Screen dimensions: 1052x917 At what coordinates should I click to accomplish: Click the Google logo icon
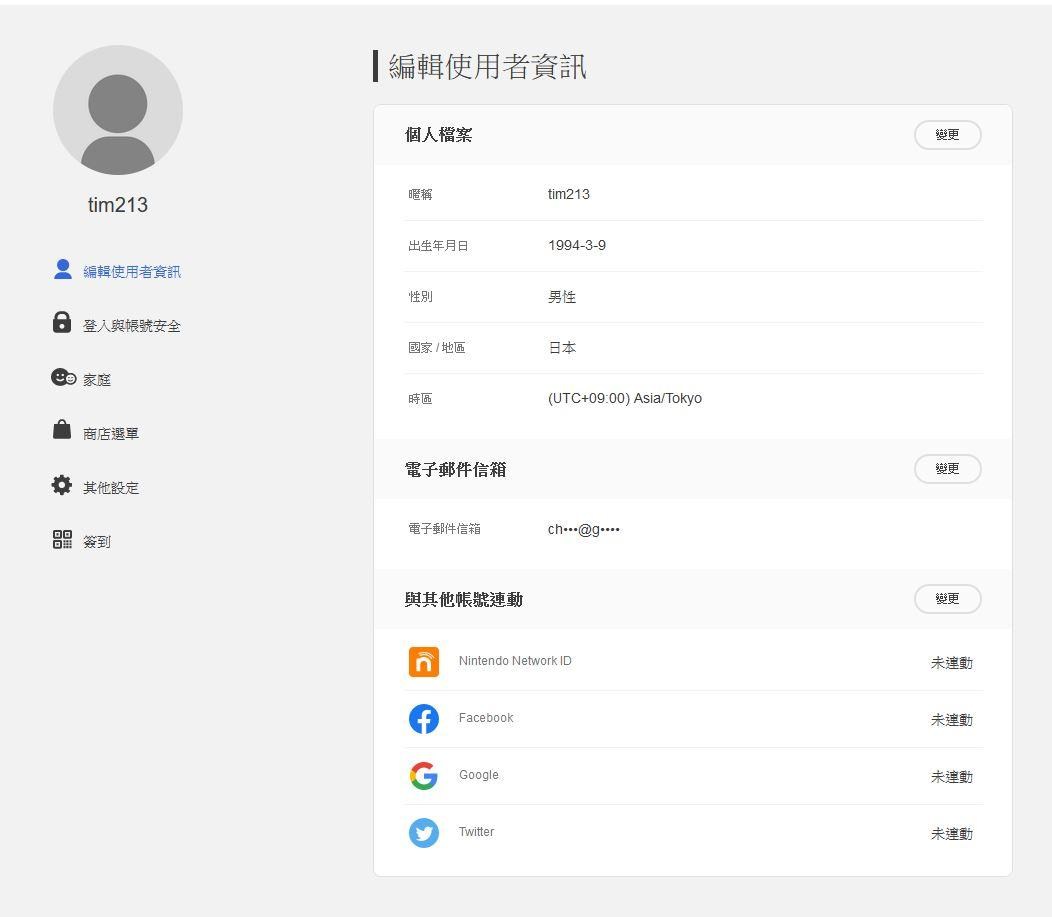424,776
